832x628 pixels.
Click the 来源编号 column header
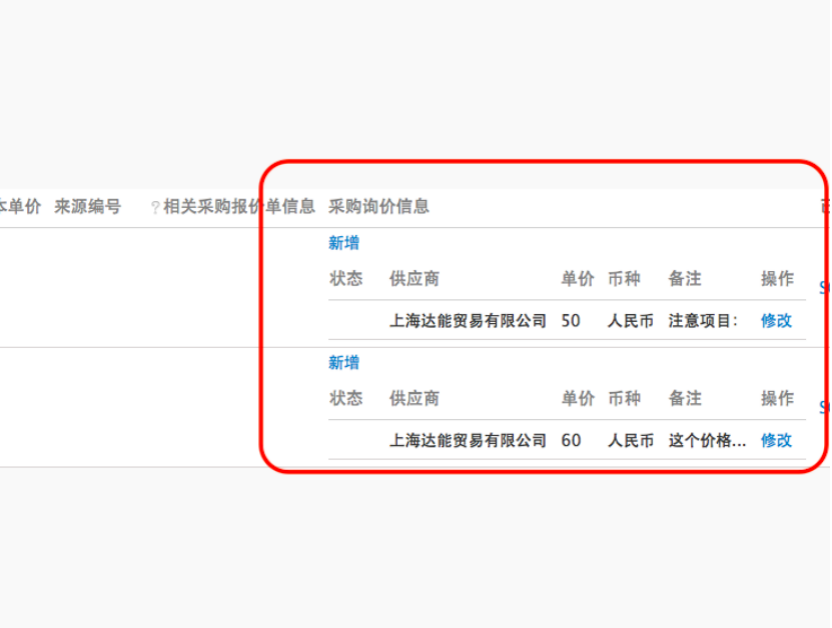(x=87, y=207)
